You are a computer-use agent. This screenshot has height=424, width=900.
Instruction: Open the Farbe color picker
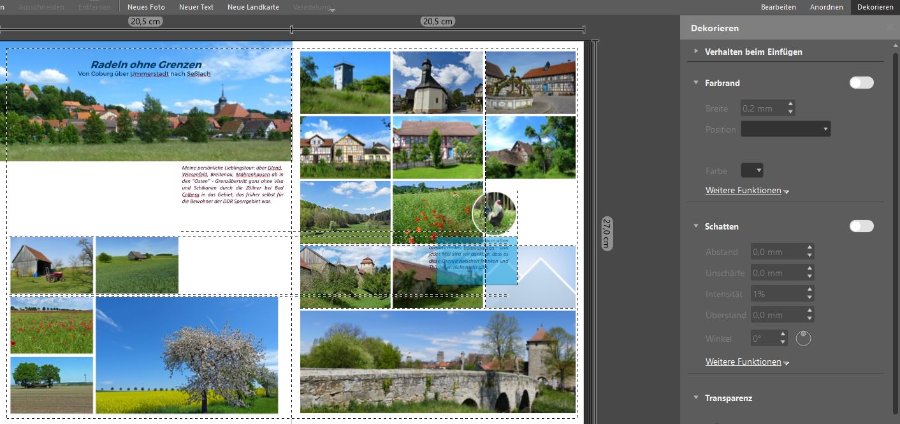tap(752, 170)
